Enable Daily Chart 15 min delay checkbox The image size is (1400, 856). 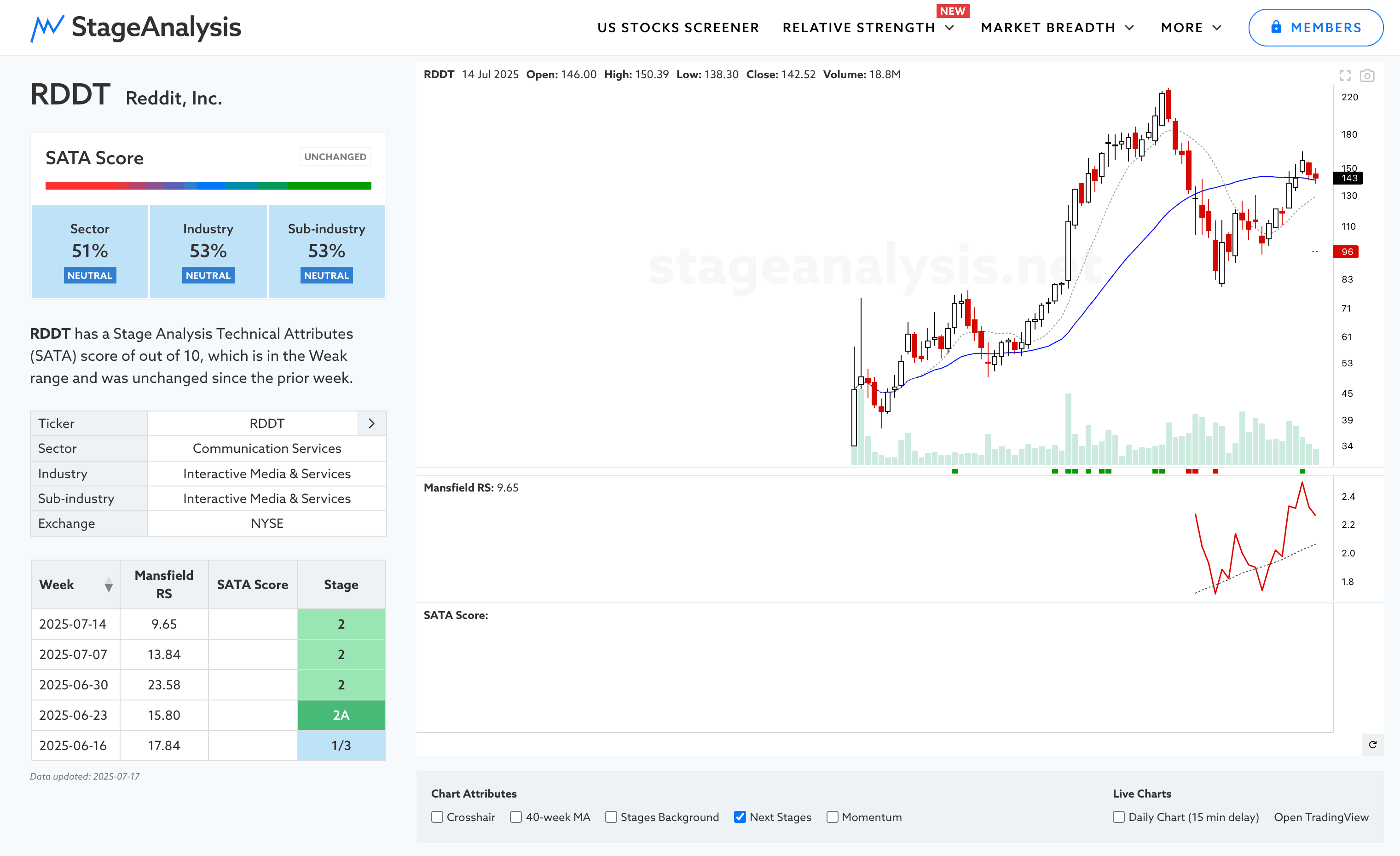pyautogui.click(x=1119, y=817)
